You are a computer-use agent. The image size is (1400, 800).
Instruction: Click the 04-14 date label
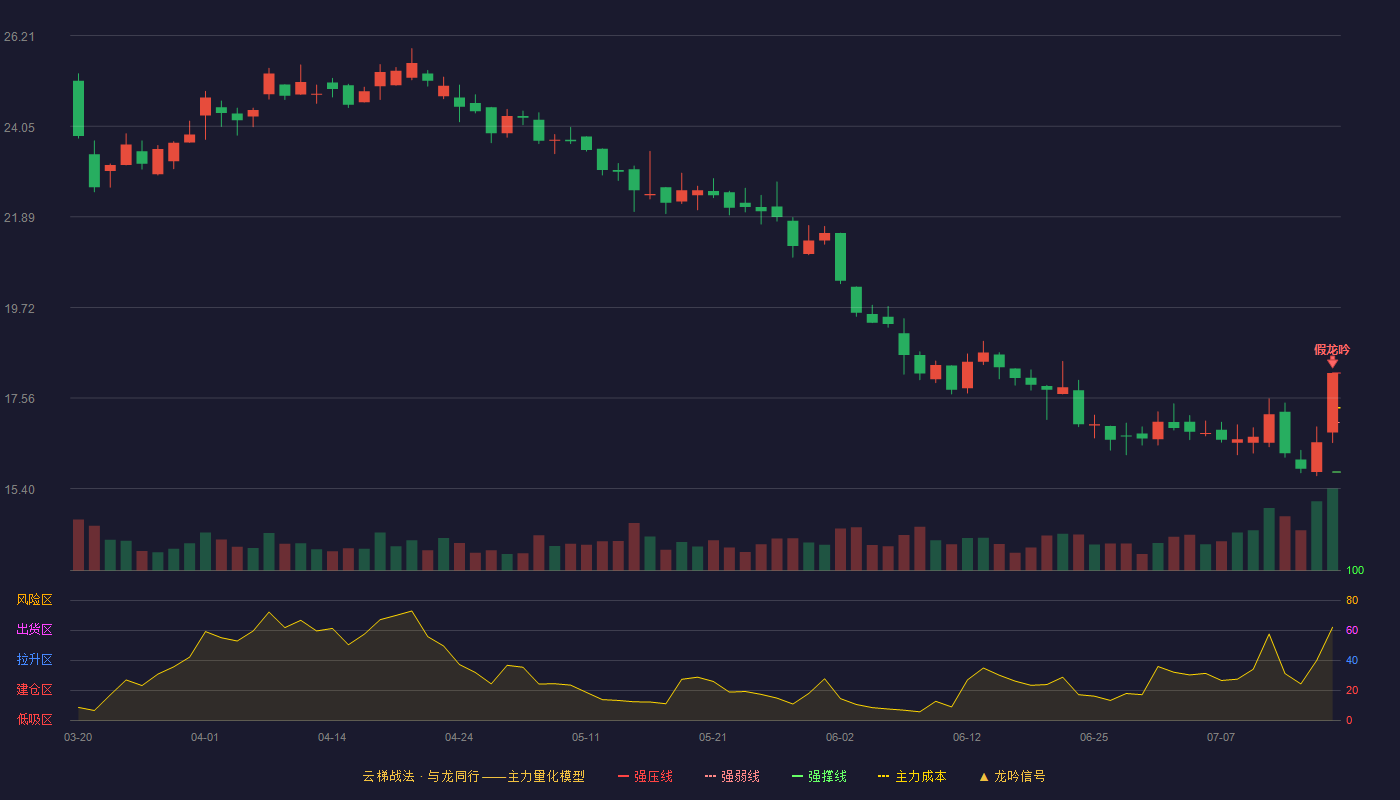(332, 737)
